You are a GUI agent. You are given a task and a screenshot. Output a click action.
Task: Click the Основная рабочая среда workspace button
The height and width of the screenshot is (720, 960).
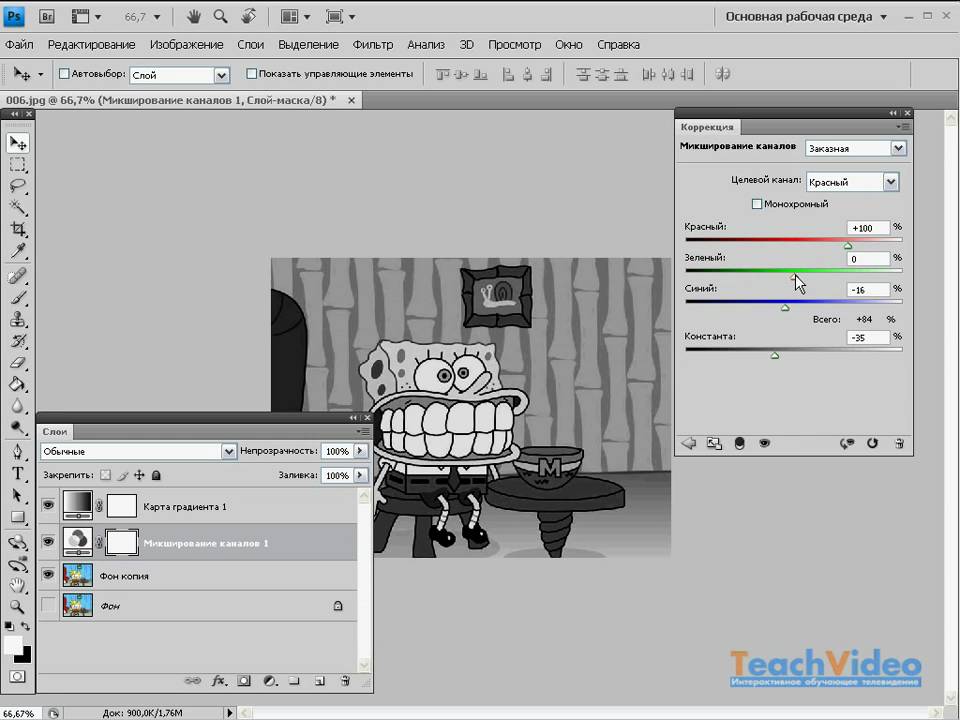(798, 17)
